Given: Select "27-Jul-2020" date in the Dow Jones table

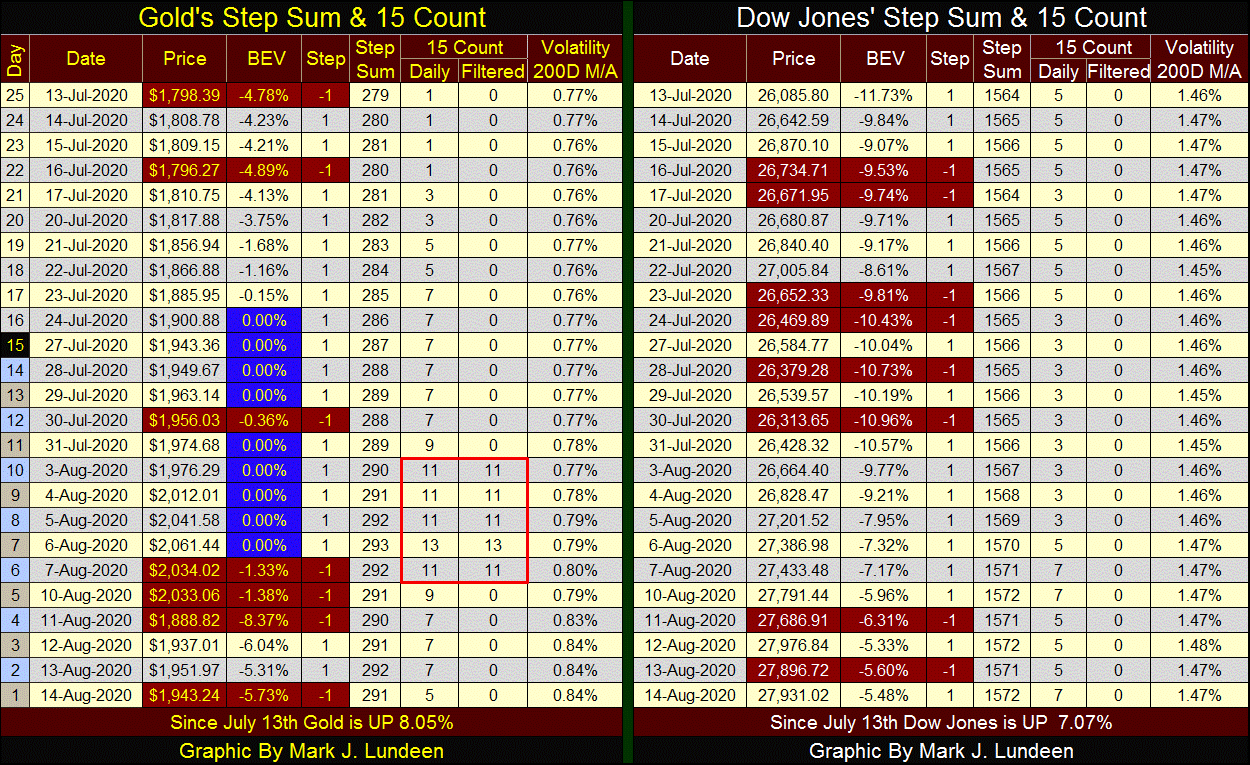Looking at the screenshot, I should coord(690,345).
